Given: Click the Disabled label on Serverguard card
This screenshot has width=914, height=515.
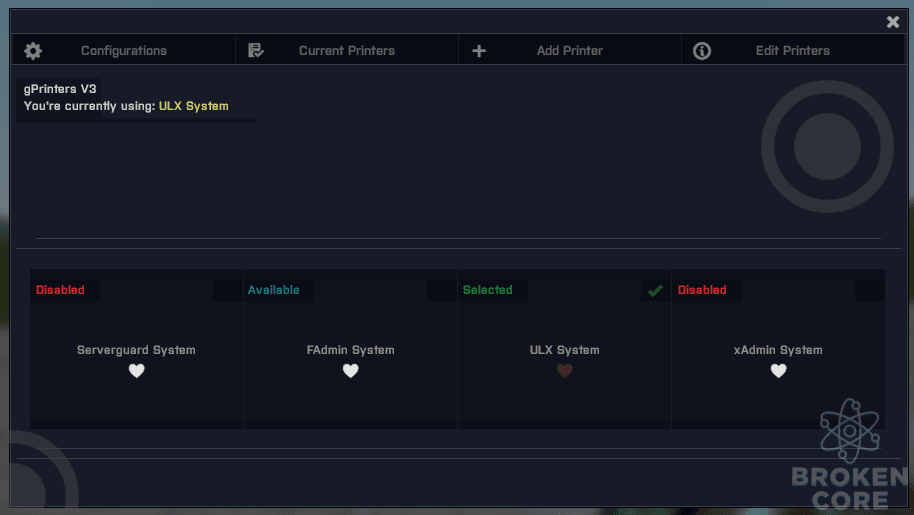Looking at the screenshot, I should tap(60, 290).
